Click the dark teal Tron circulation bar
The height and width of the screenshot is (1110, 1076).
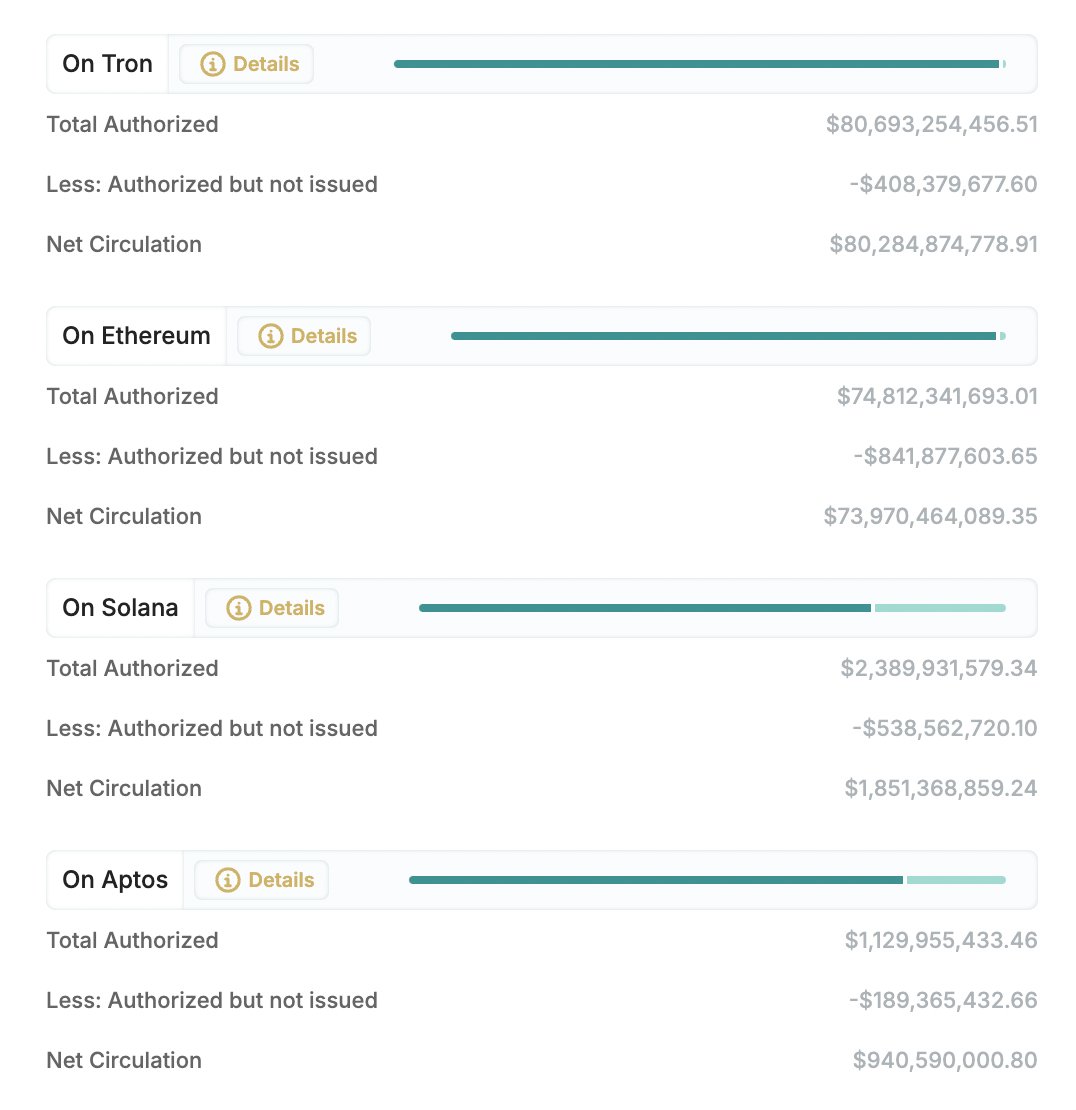[697, 64]
